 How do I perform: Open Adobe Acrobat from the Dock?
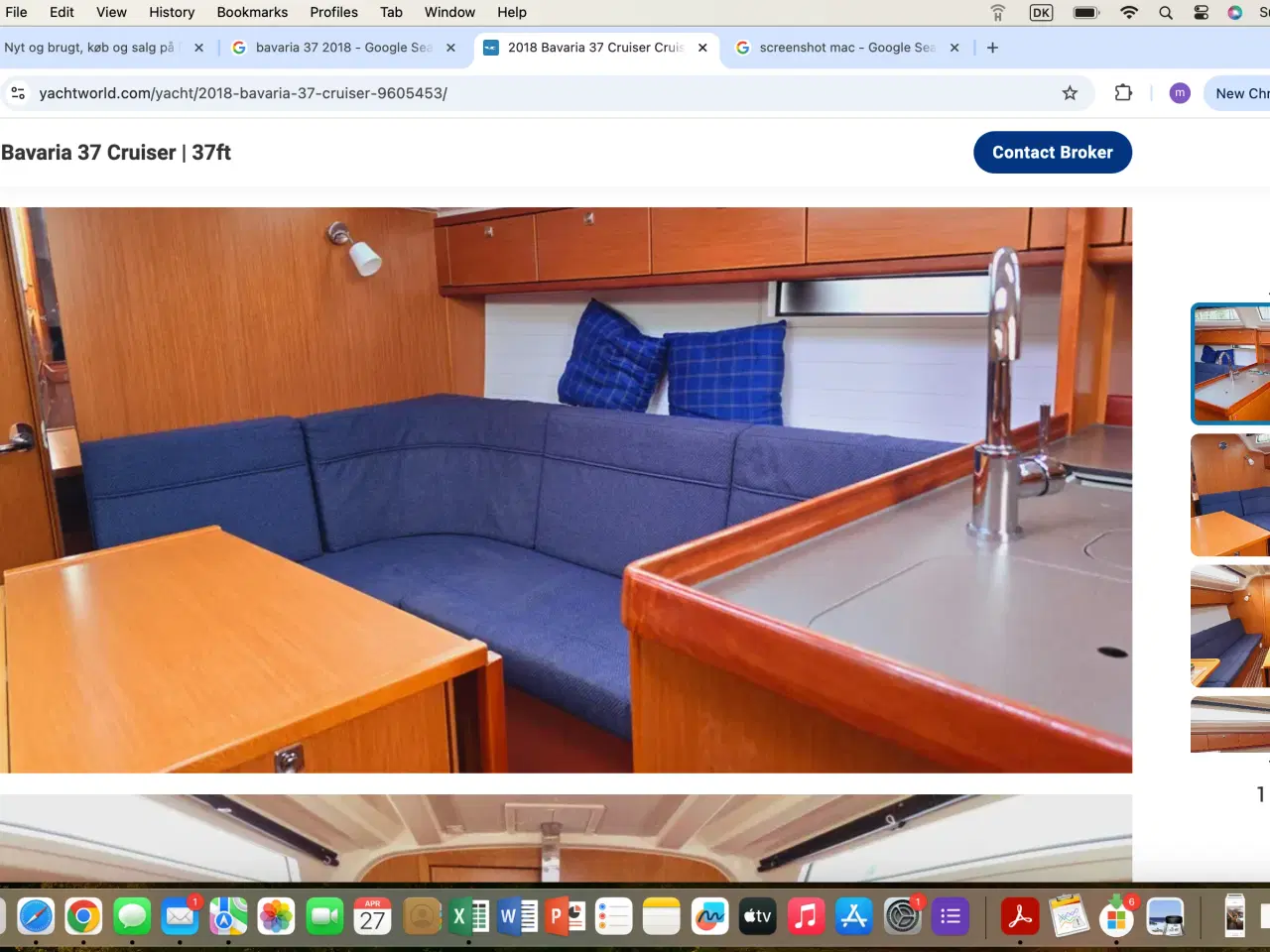tap(1019, 916)
